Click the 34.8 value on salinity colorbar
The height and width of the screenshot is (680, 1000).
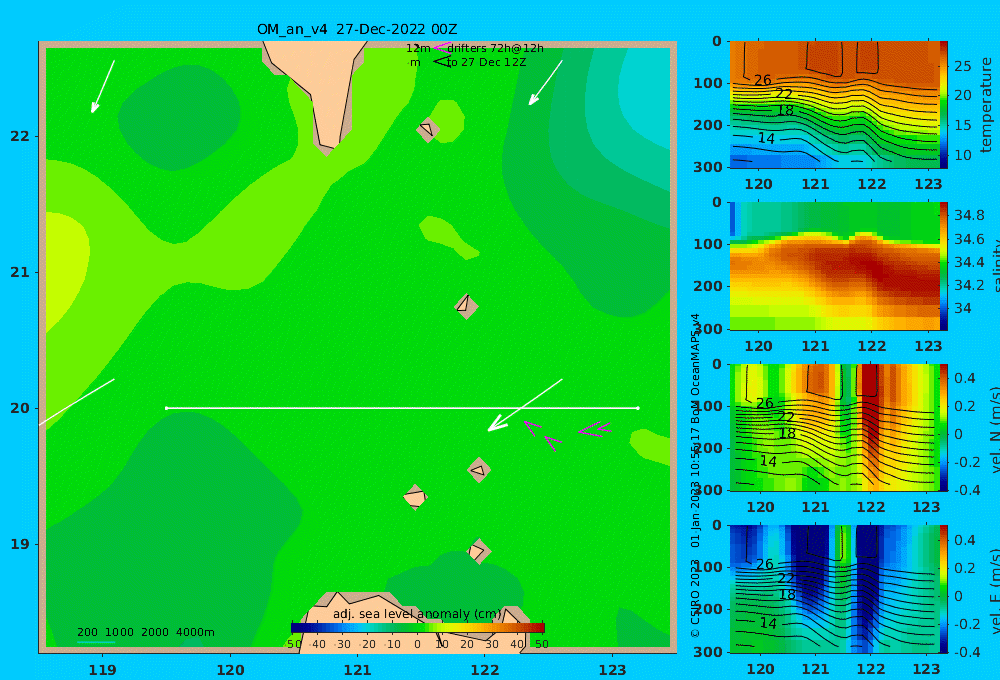click(969, 215)
